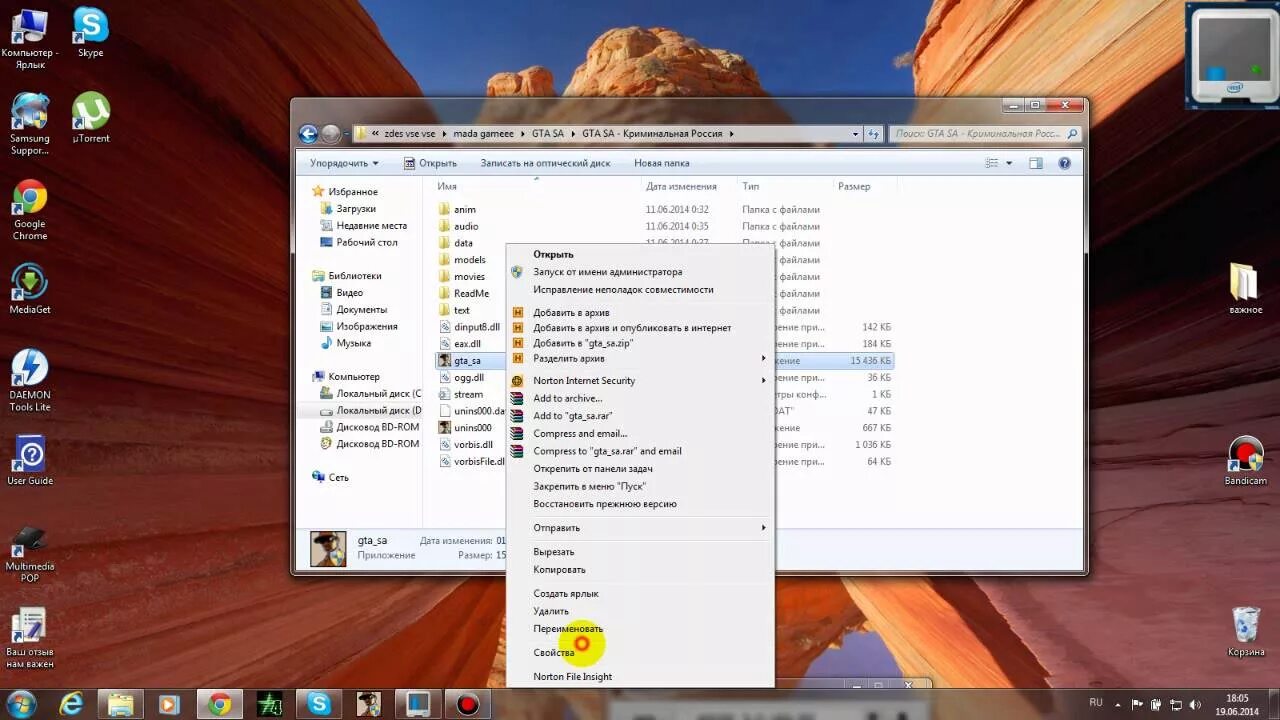Select Переименовать in context menu
The height and width of the screenshot is (720, 1280).
(640, 628)
